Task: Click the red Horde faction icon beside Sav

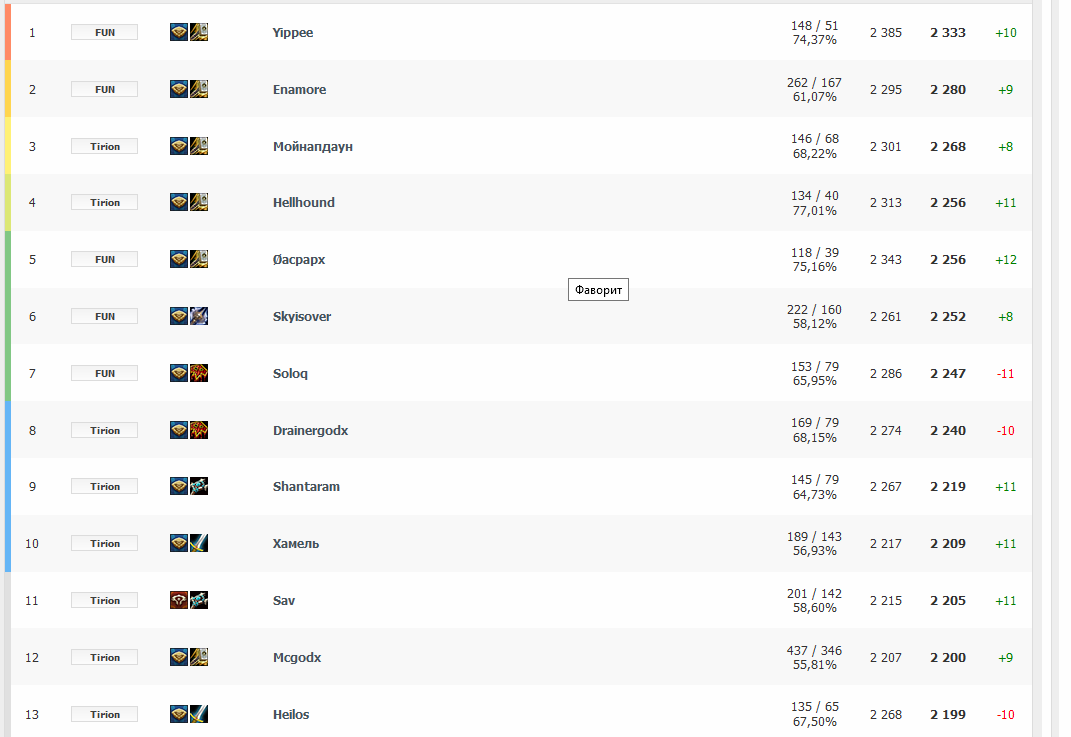Action: [179, 600]
